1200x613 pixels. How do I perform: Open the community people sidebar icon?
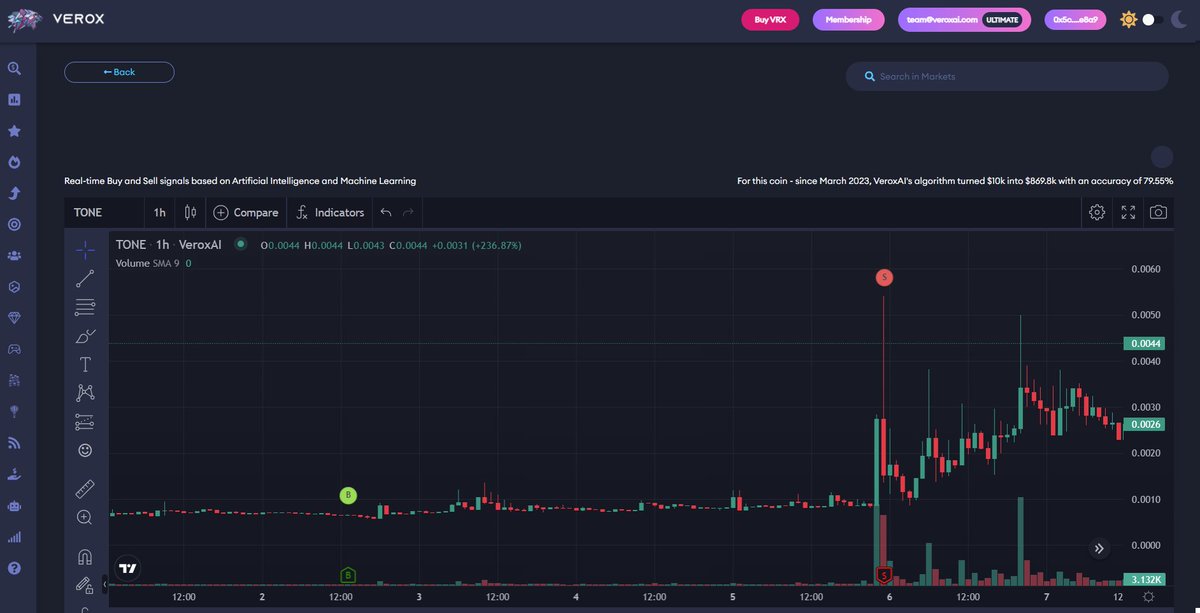point(14,255)
